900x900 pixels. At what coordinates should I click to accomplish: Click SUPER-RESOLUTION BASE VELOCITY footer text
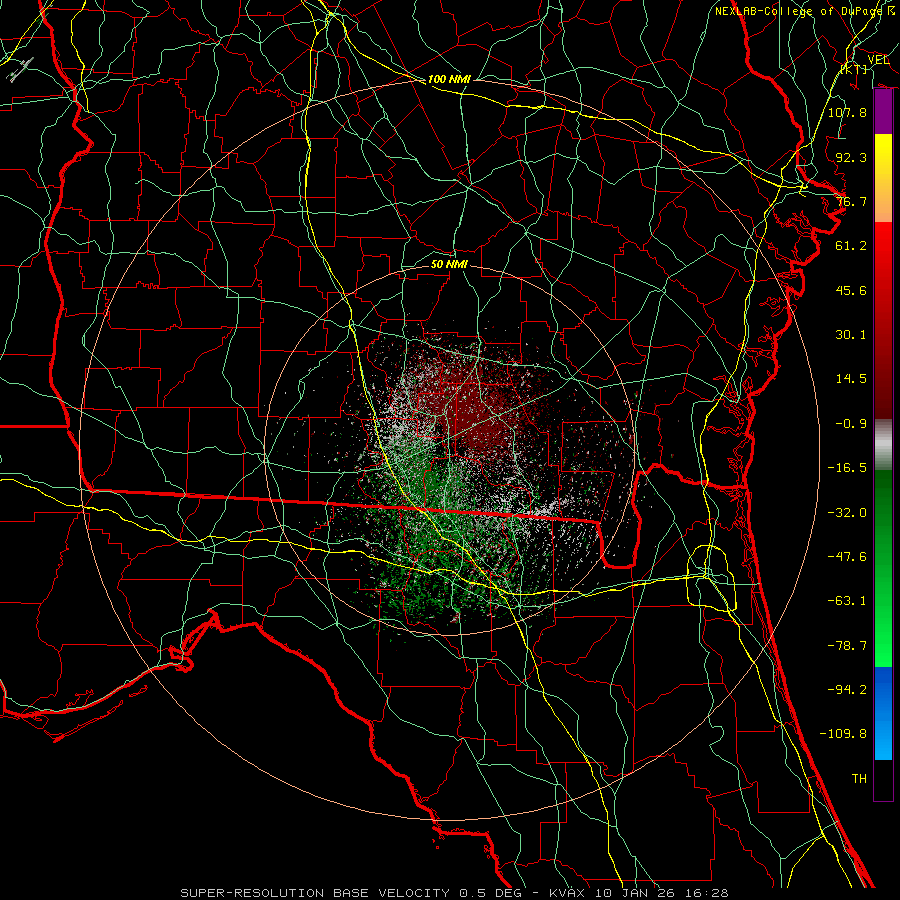click(315, 893)
